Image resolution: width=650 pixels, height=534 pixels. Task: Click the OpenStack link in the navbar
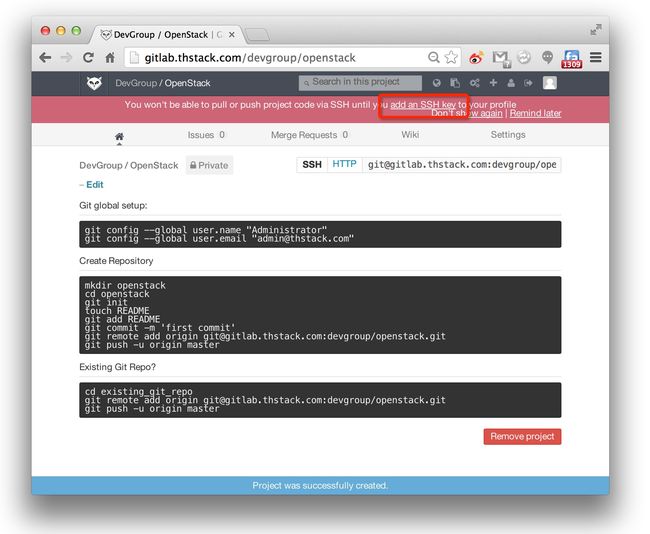187,83
